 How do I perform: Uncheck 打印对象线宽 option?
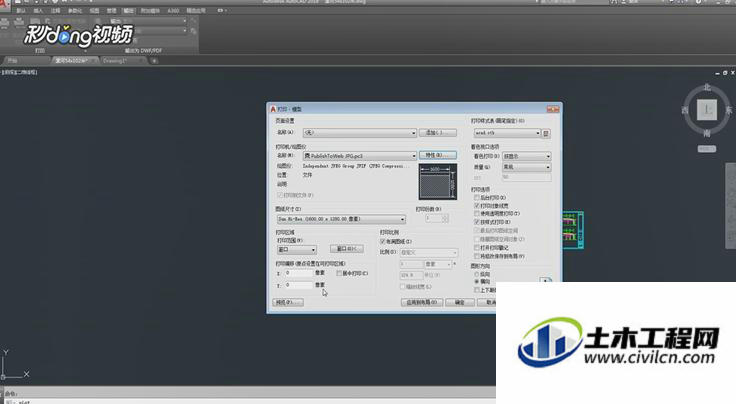coord(477,206)
